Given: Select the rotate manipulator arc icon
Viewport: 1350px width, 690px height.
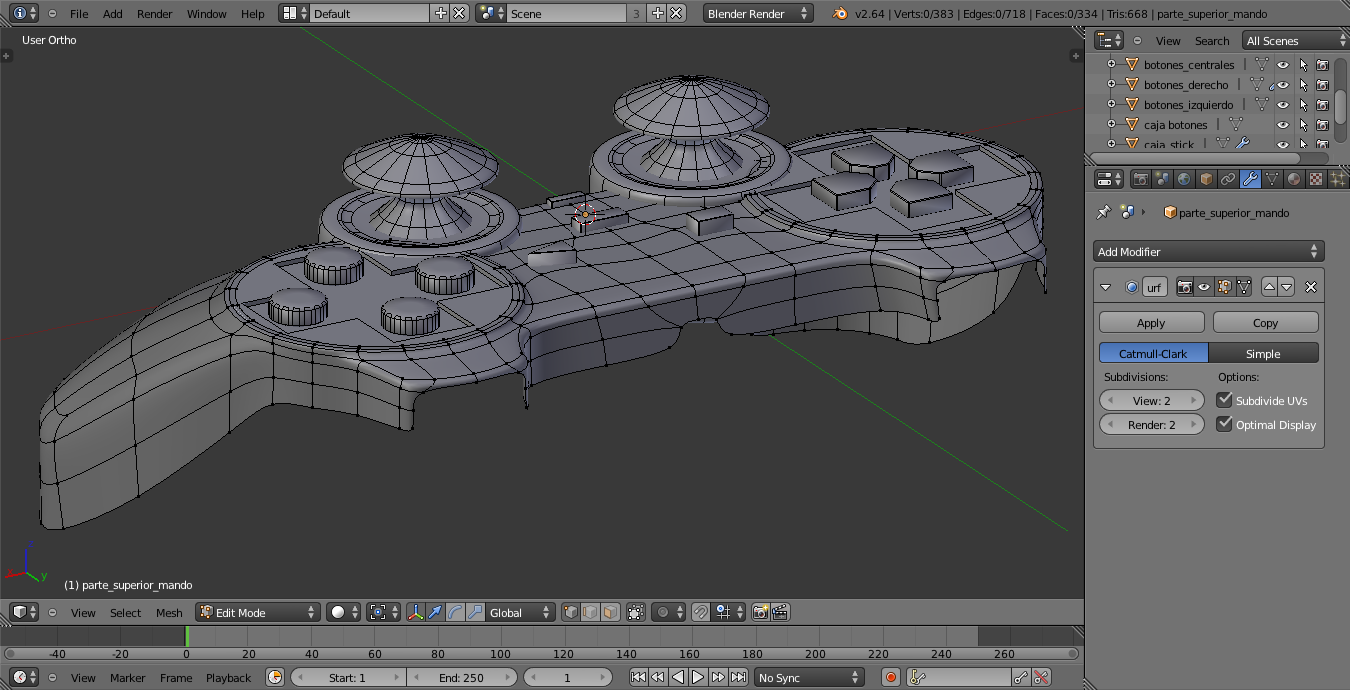Looking at the screenshot, I should [456, 612].
